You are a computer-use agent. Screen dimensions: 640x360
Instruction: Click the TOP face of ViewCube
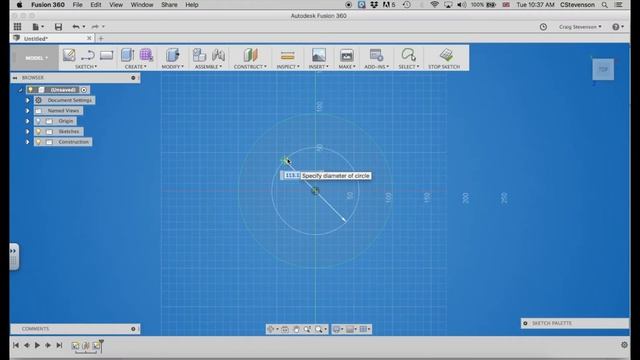(603, 69)
